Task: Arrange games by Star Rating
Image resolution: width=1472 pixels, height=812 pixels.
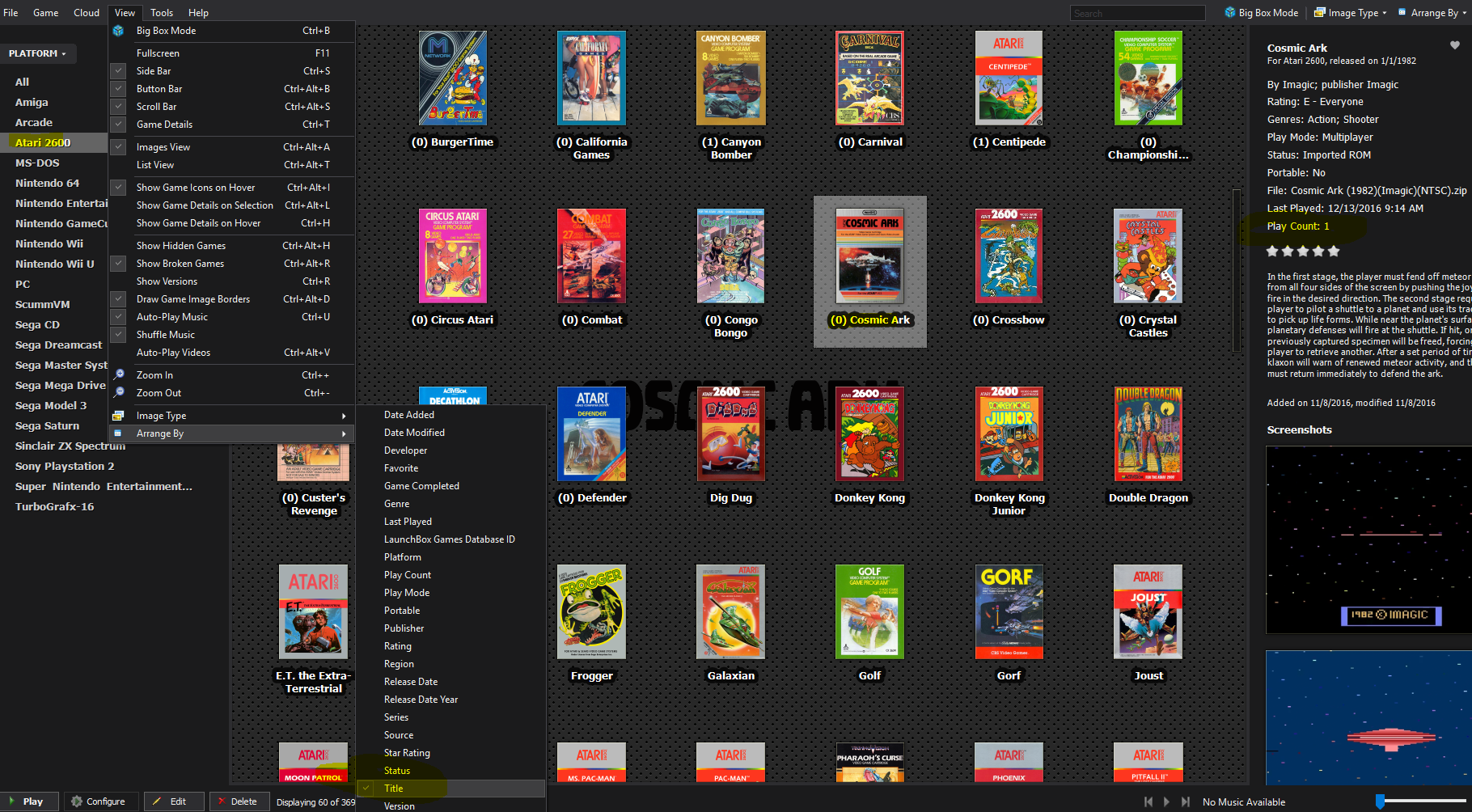Action: [x=451, y=753]
